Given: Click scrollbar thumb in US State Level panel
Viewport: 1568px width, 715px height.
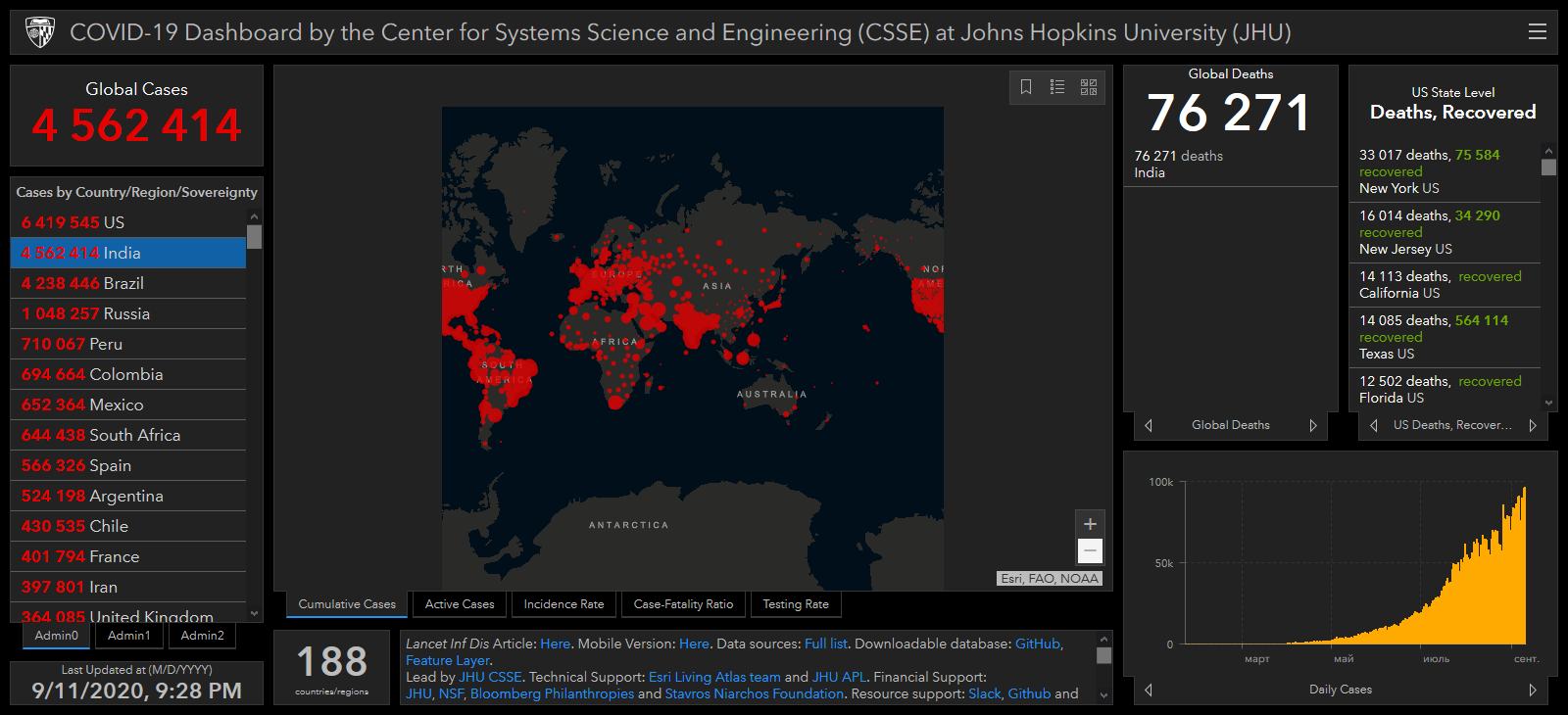Looking at the screenshot, I should pos(1548,167).
